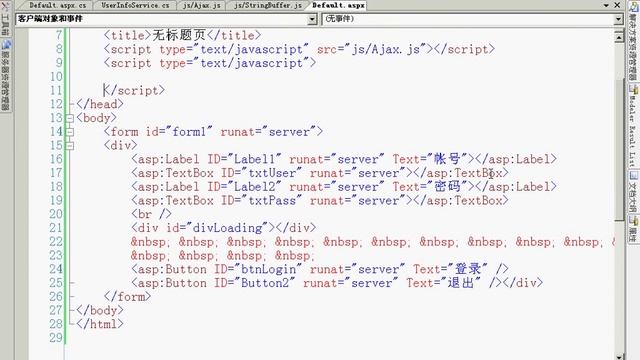This screenshot has width=640, height=360.
Task: Click the closing </body> tag
Action: point(100,311)
